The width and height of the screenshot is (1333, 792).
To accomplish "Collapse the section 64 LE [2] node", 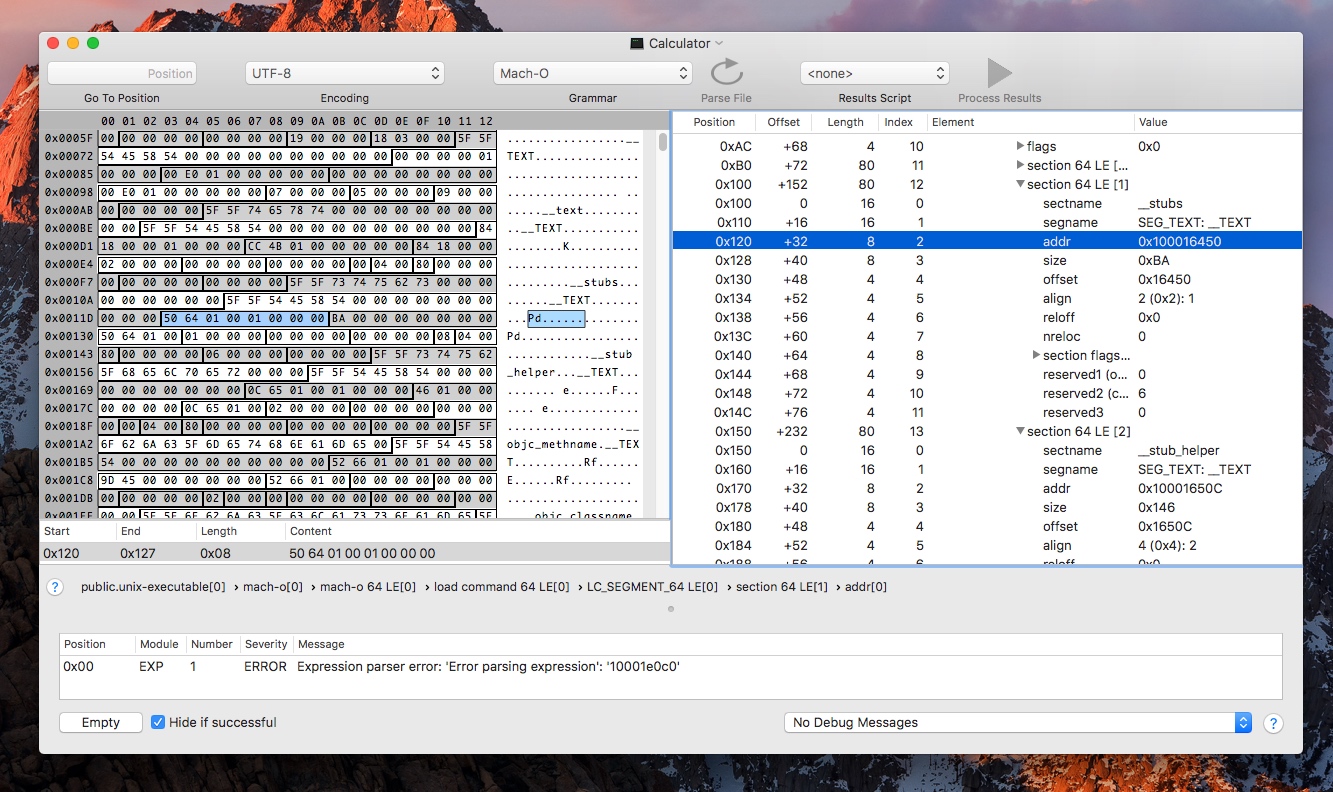I will 1020,431.
